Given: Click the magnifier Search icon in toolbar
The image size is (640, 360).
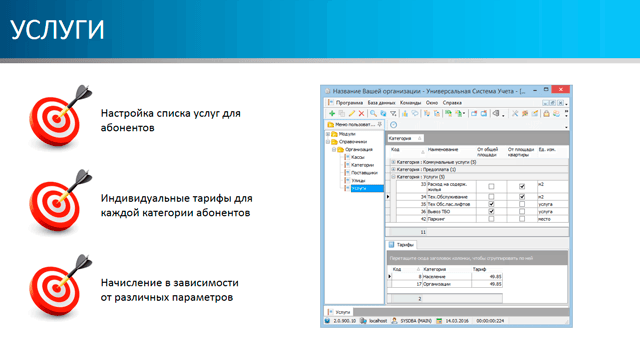Looking at the screenshot, I should pyautogui.click(x=373, y=113).
